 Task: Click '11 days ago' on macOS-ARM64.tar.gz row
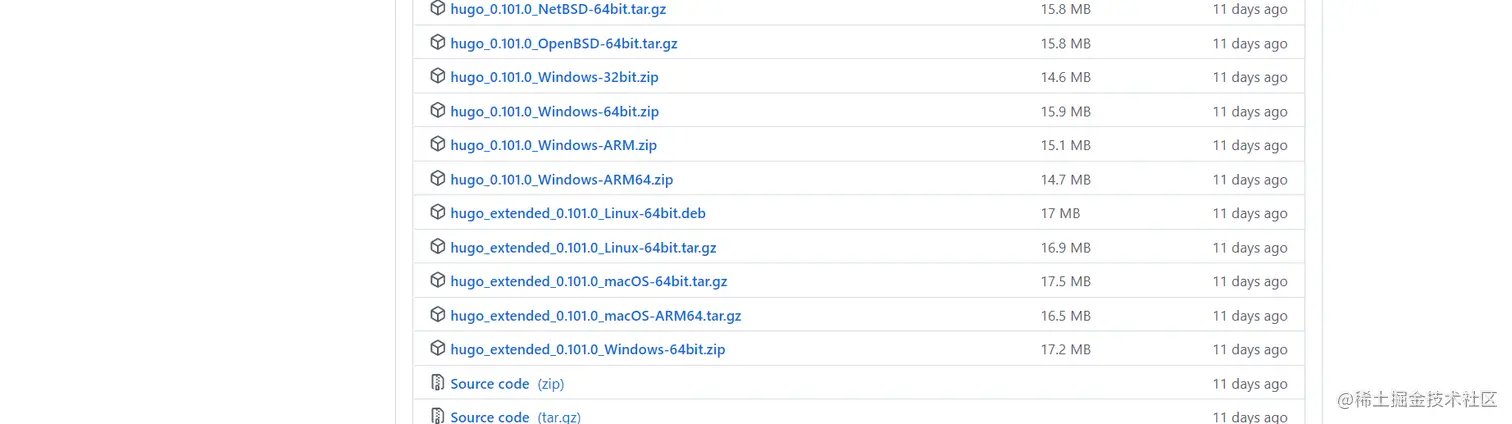1250,315
